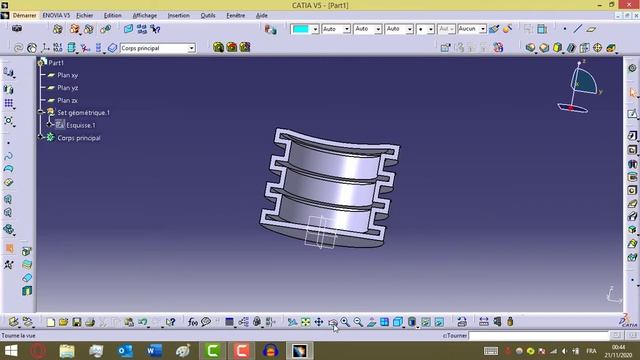
Task: Click the 3D part model in viewport
Action: click(x=330, y=188)
